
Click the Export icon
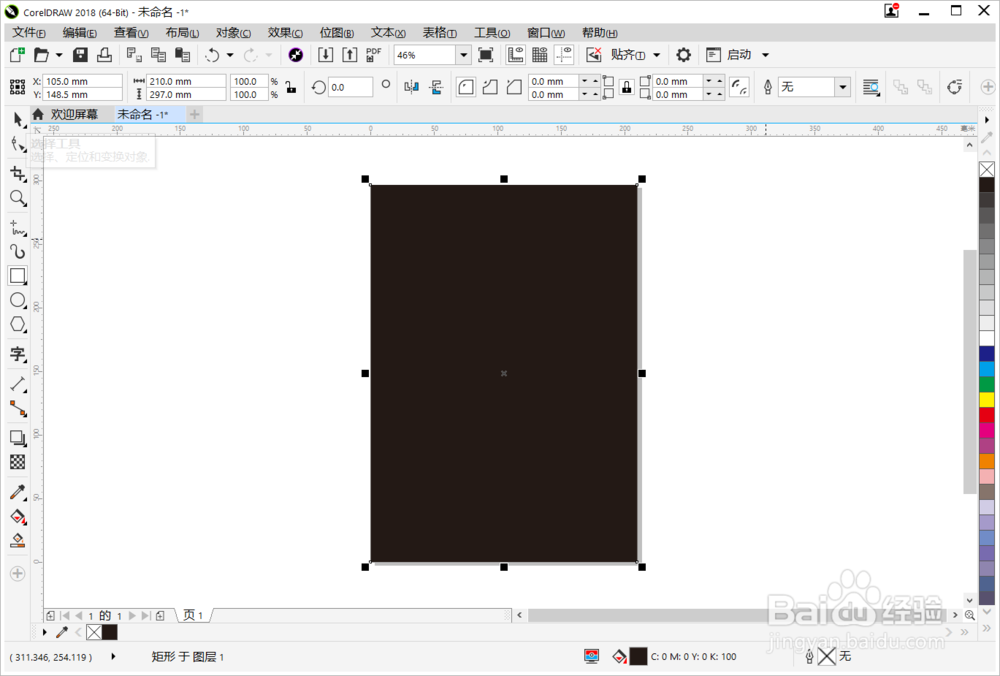point(349,55)
